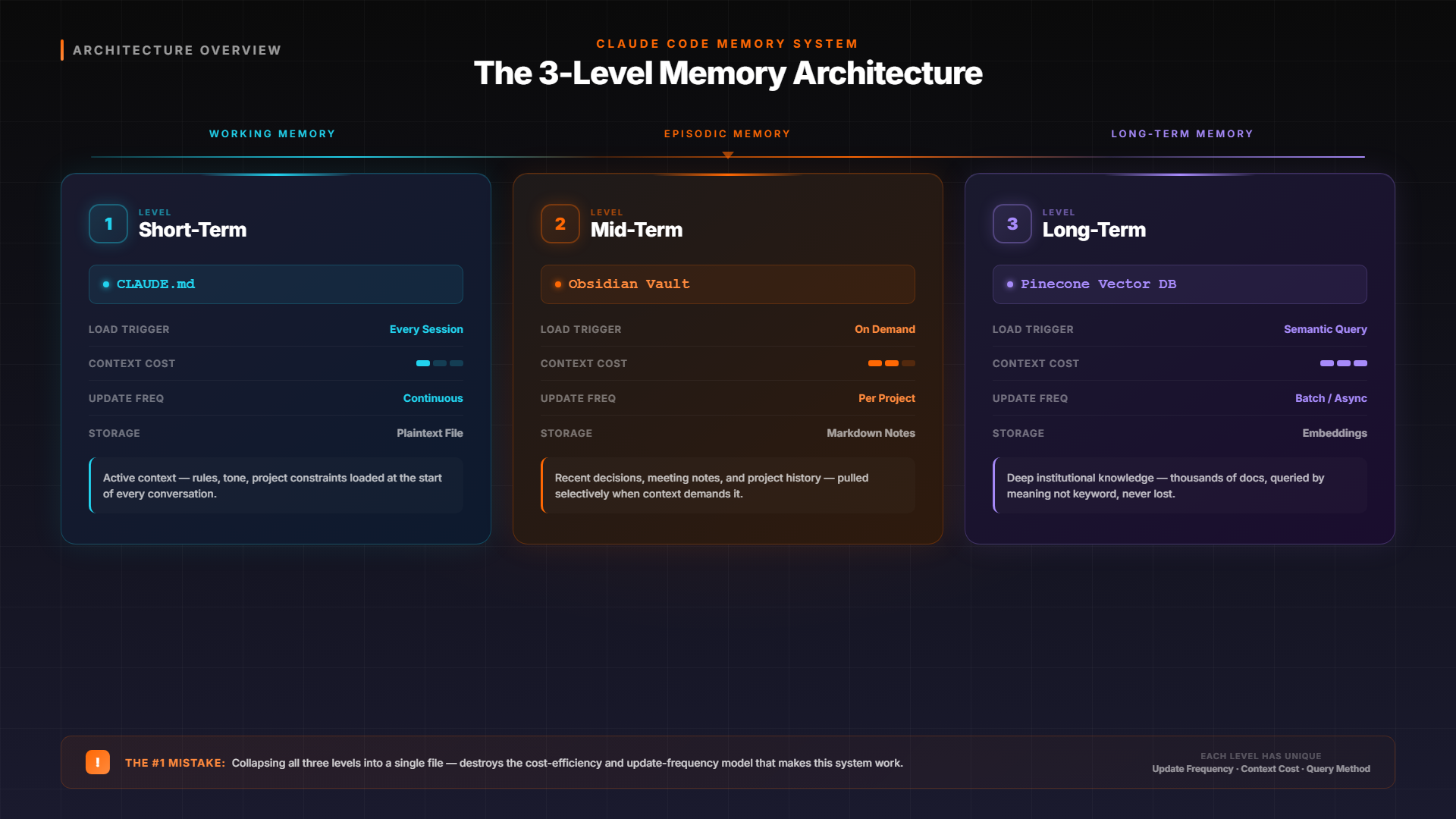Click the 'Per Project' update frequency value
Viewport: 1456px width, 819px height.
point(886,398)
